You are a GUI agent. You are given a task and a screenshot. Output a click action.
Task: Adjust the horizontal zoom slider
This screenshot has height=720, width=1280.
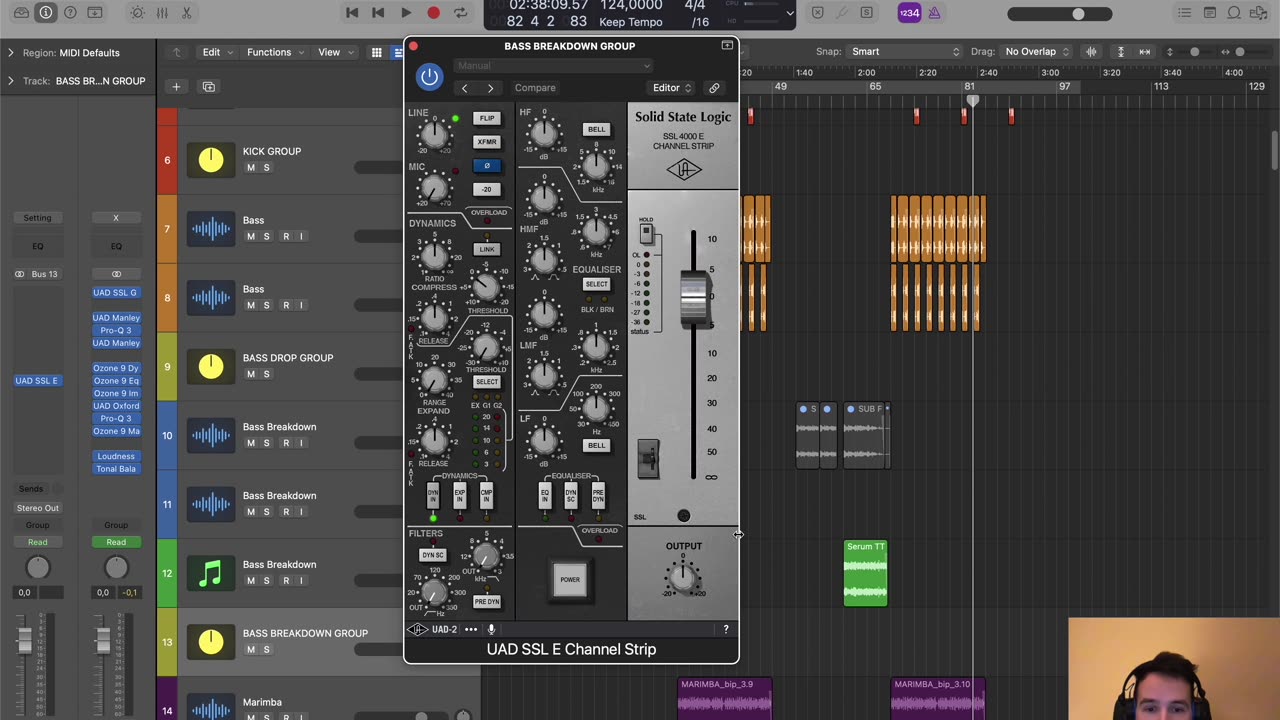point(1240,52)
